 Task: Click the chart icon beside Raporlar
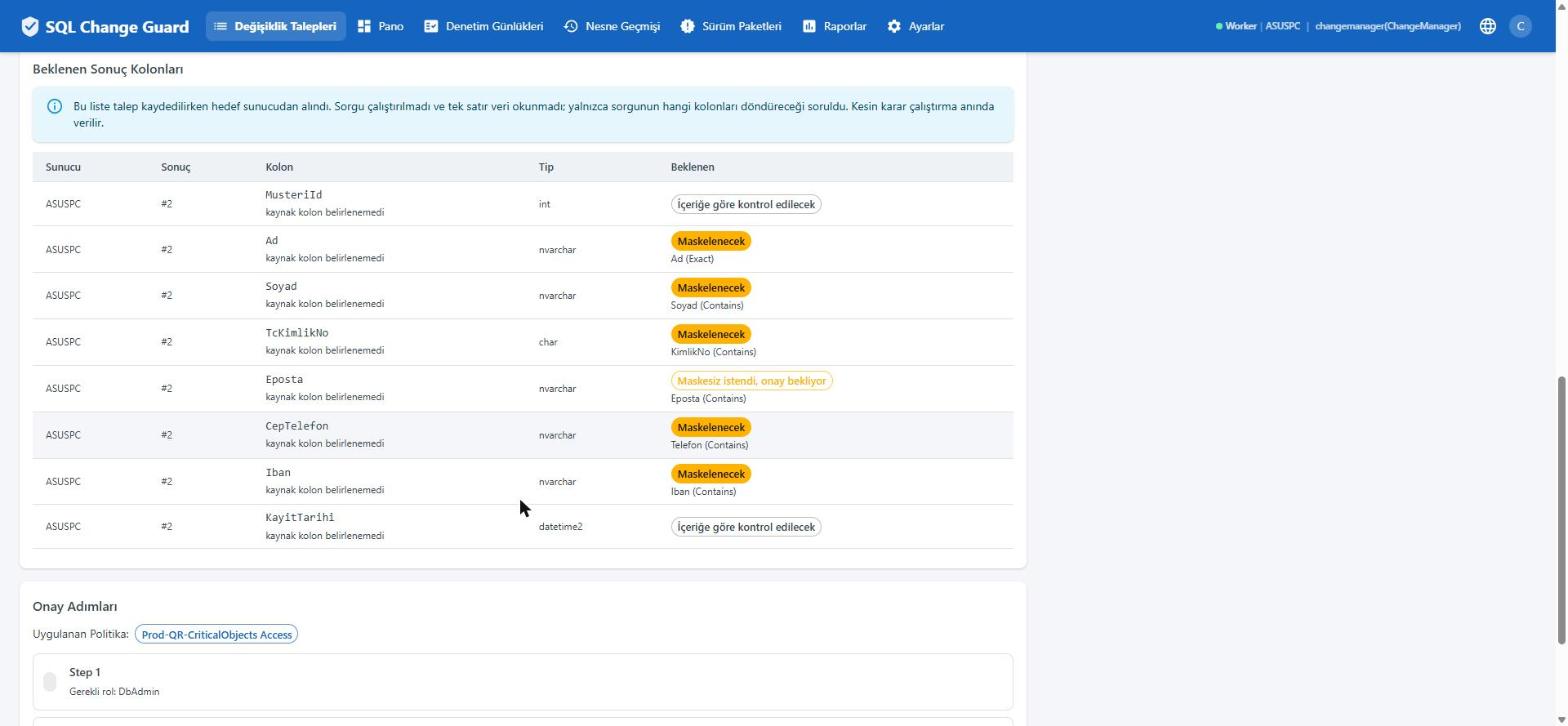point(809,26)
